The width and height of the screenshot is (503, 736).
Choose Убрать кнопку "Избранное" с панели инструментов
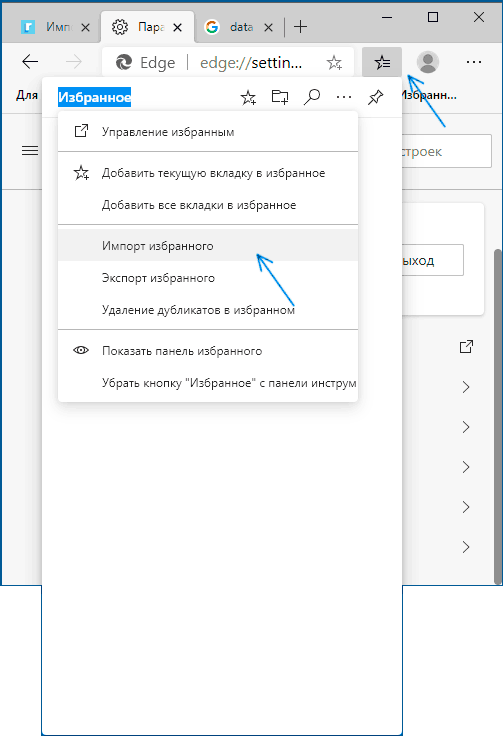point(208,383)
